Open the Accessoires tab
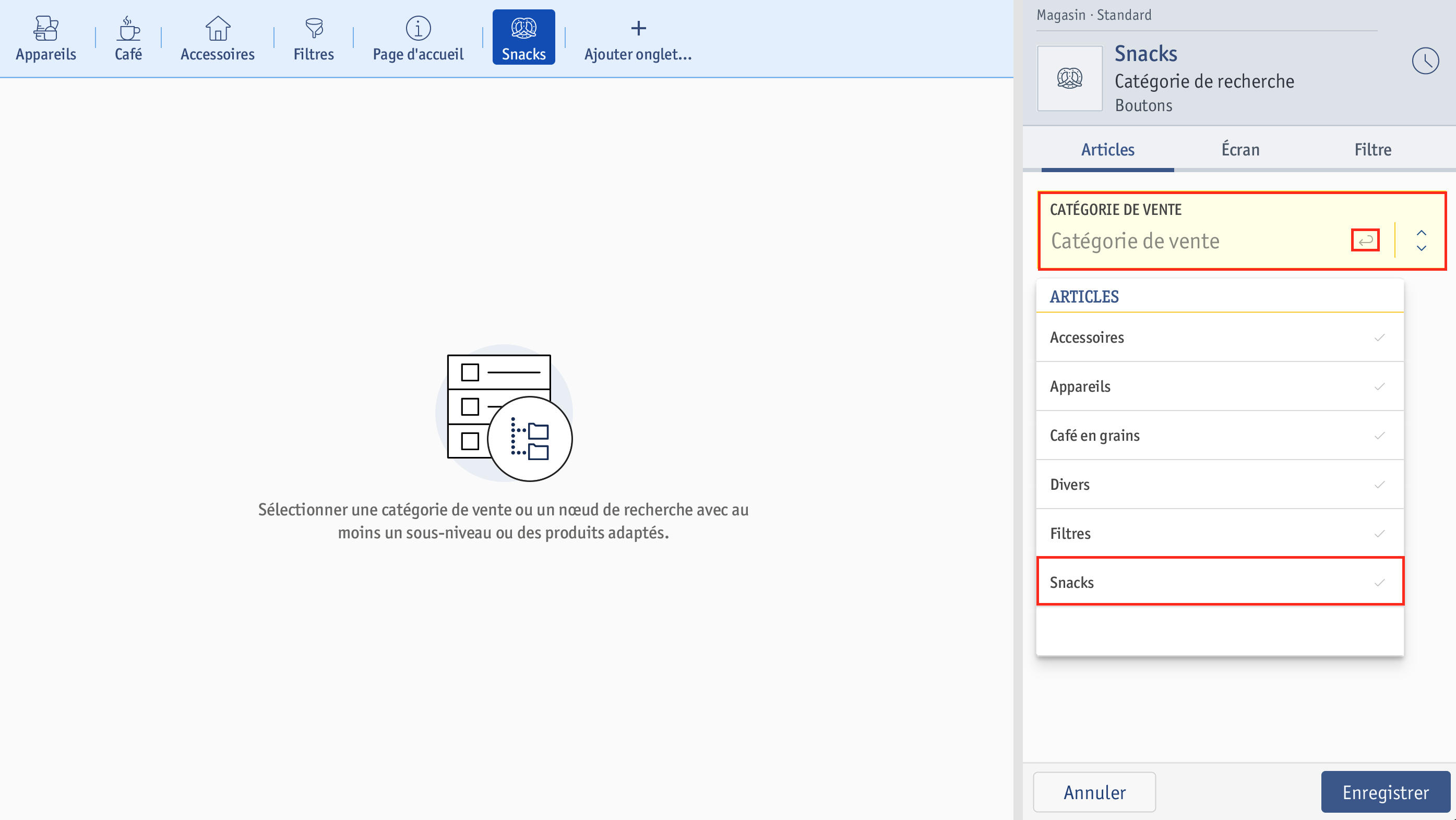The height and width of the screenshot is (820, 1456). point(218,38)
